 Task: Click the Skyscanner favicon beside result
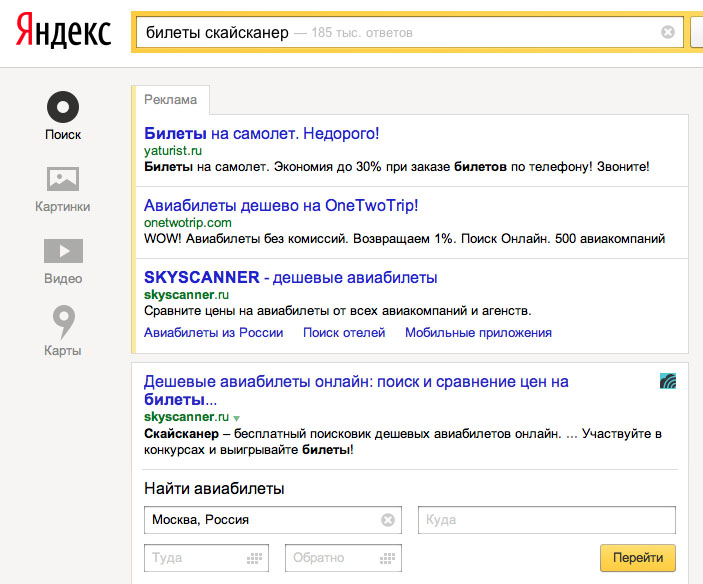(x=668, y=381)
